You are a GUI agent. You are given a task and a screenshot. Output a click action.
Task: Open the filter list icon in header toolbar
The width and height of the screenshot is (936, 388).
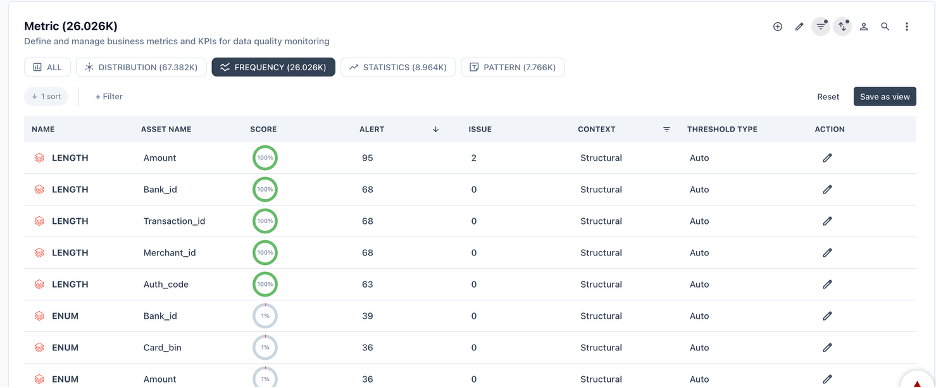coord(821,26)
